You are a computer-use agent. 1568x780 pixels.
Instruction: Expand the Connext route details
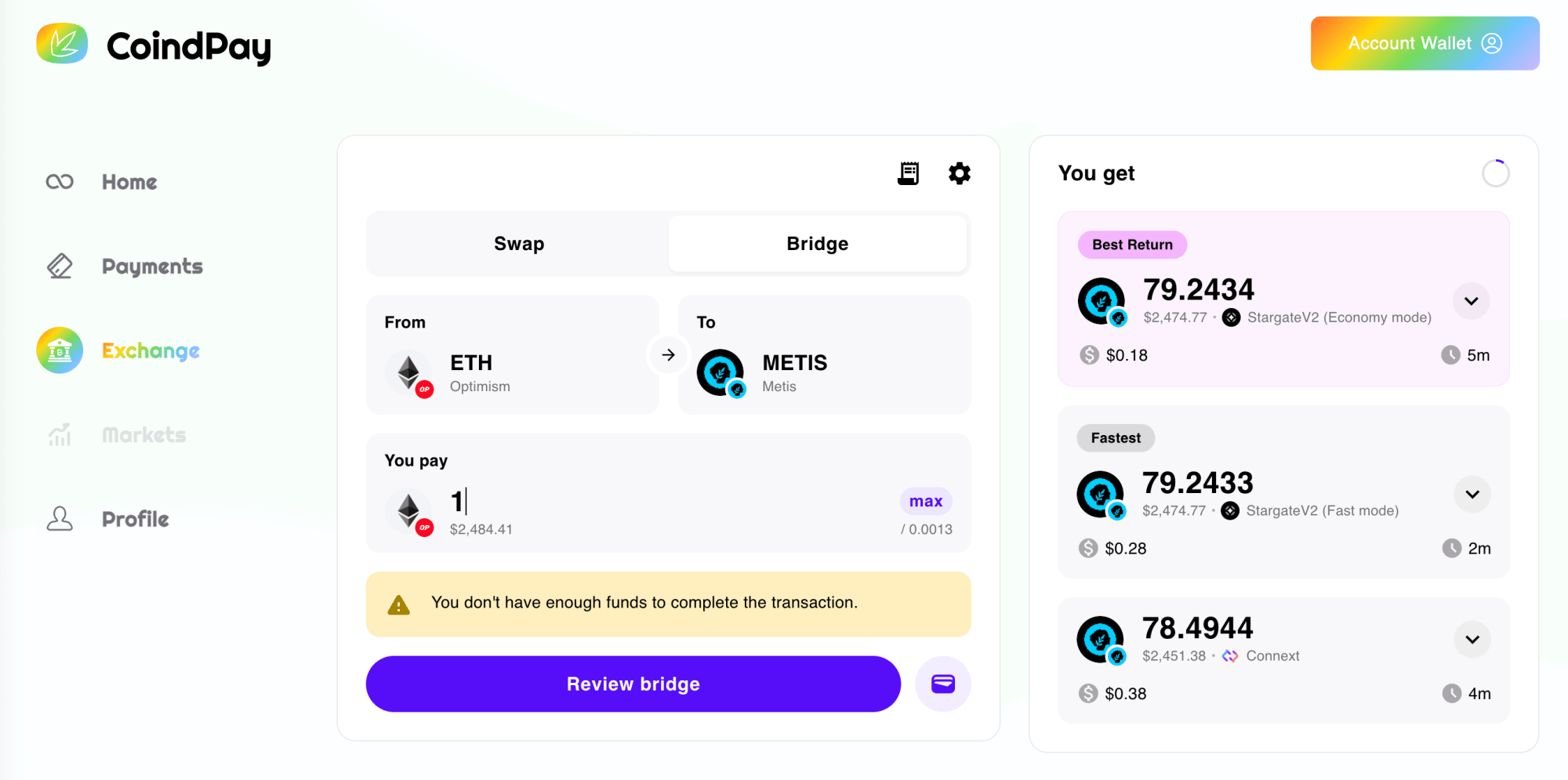coord(1472,640)
